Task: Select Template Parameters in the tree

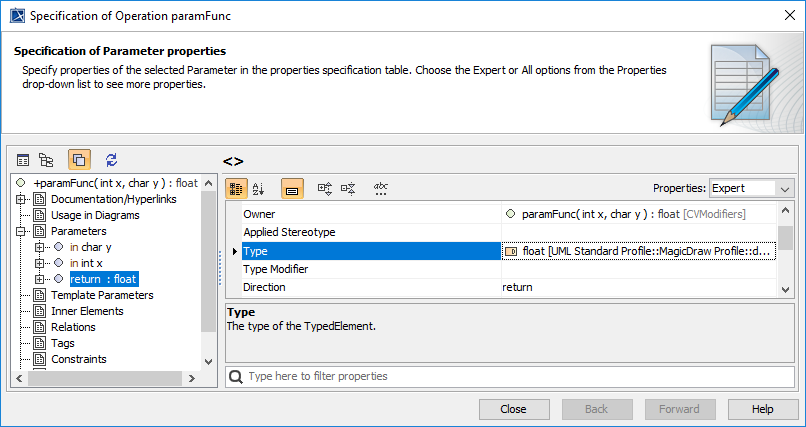Action: [102, 295]
